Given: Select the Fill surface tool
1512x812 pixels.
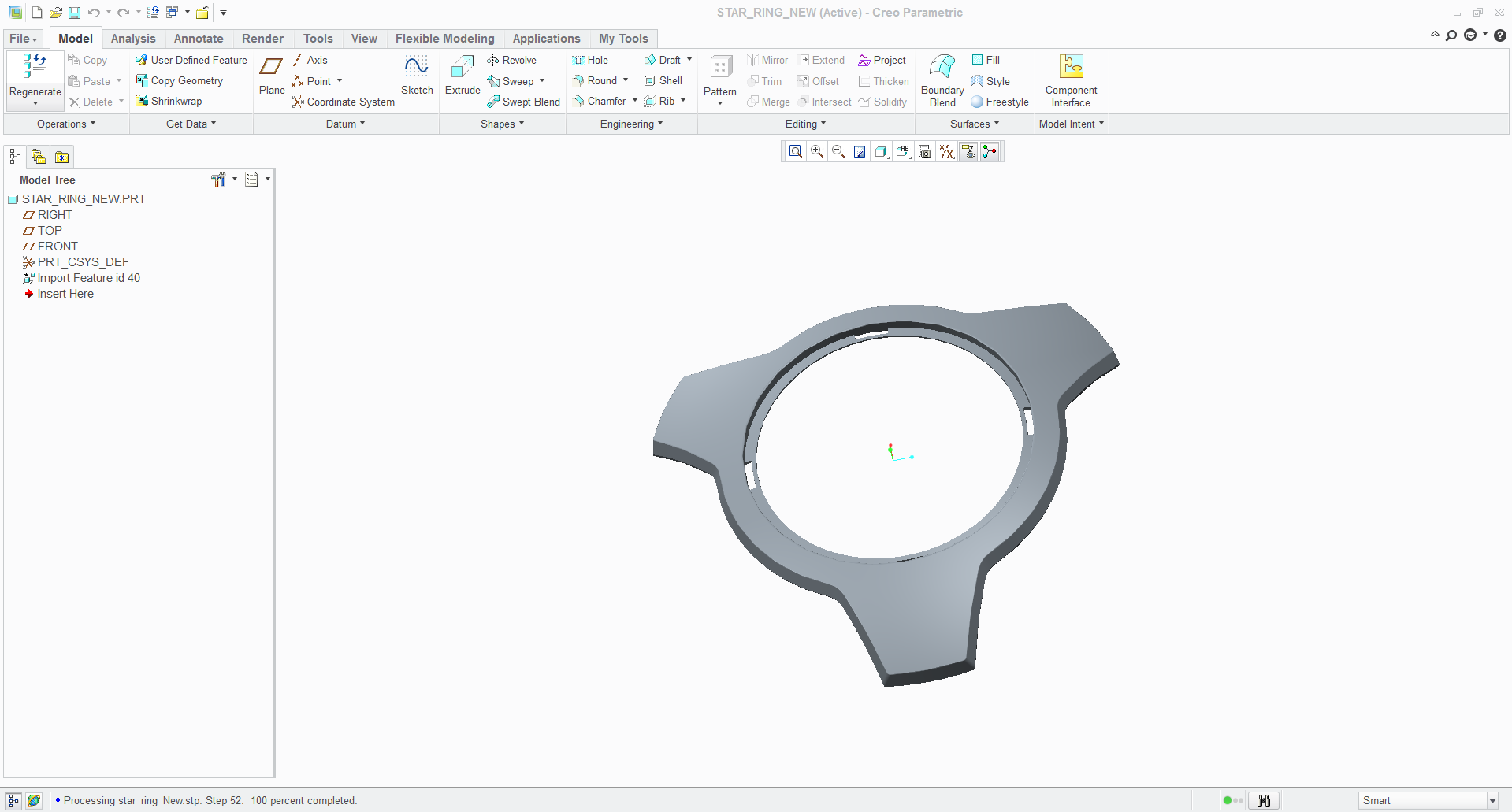Looking at the screenshot, I should (x=986, y=60).
